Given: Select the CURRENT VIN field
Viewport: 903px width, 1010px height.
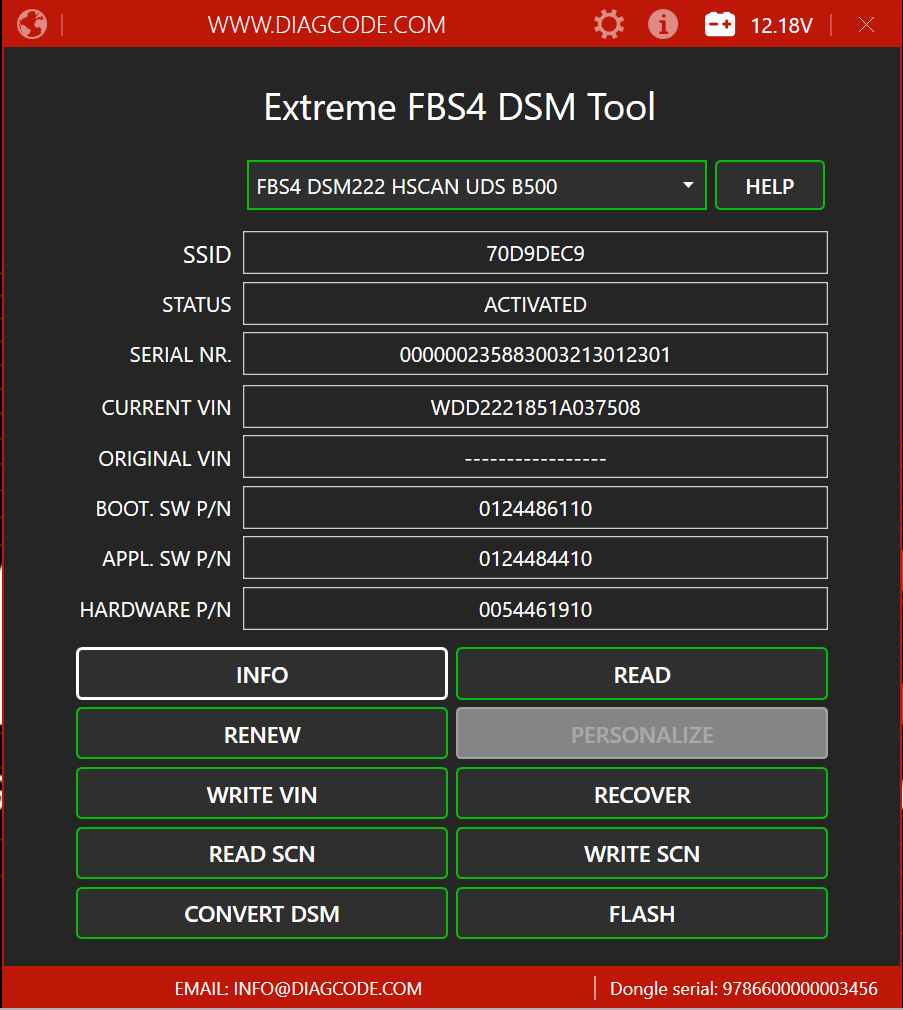Looking at the screenshot, I should (x=535, y=407).
